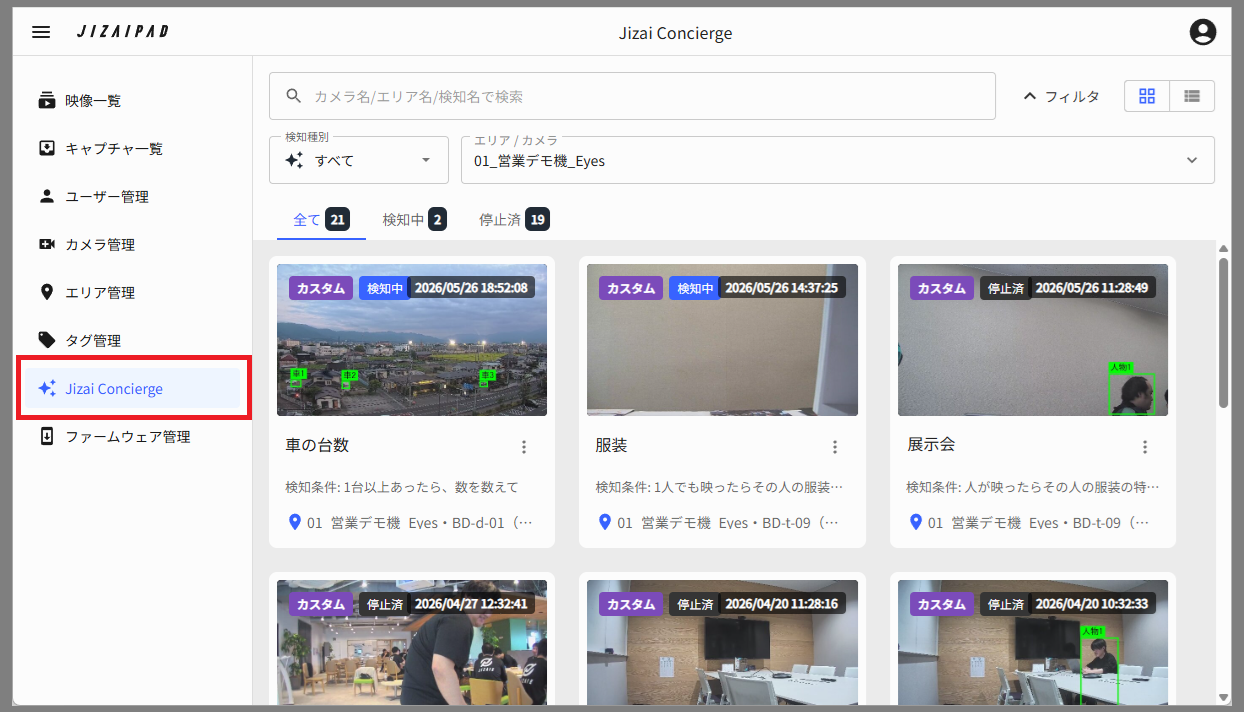Click the Jizai Concierge sparkle icon in sidebar

point(47,388)
